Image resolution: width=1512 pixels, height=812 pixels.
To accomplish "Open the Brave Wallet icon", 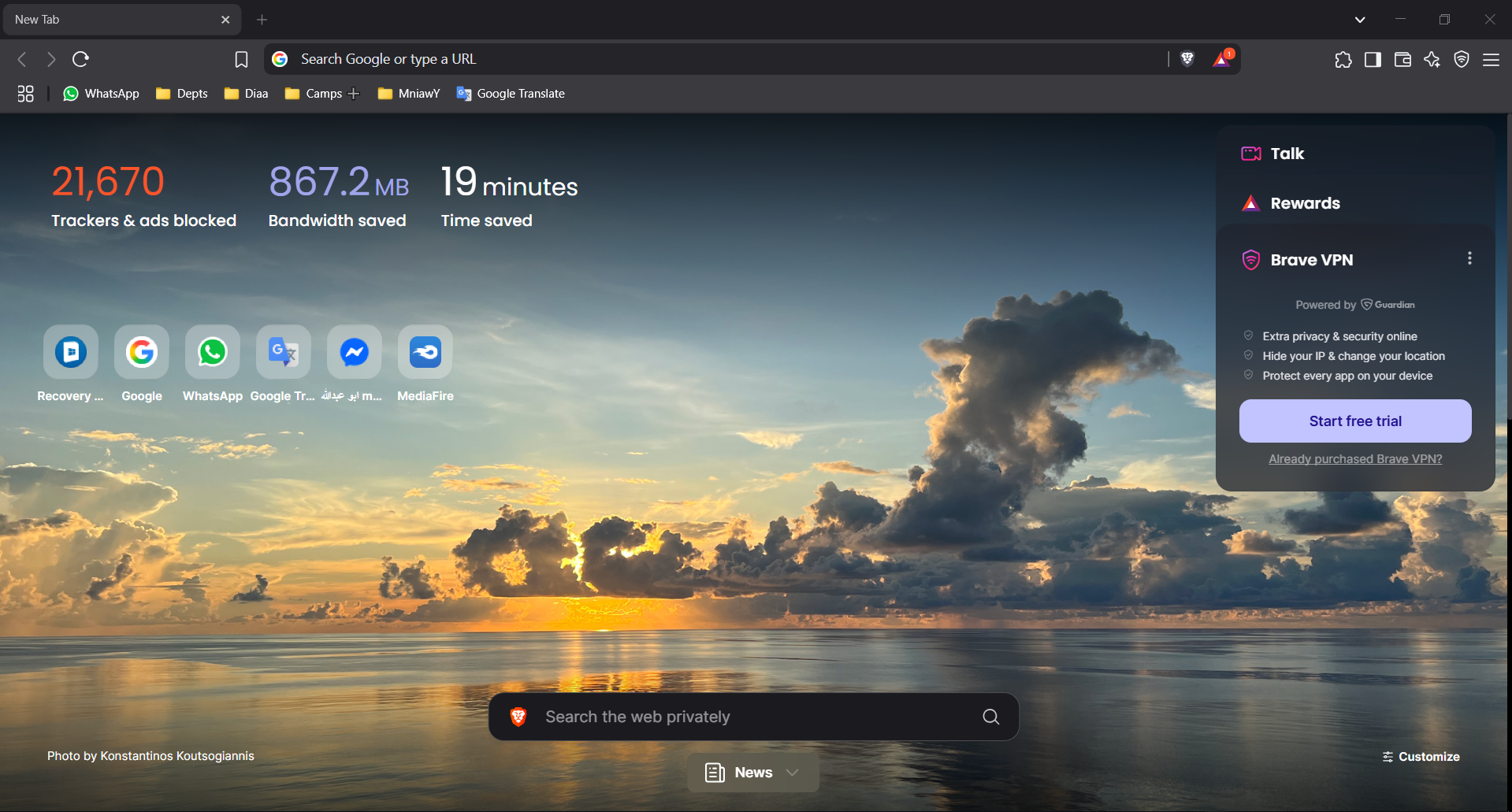I will [1402, 59].
